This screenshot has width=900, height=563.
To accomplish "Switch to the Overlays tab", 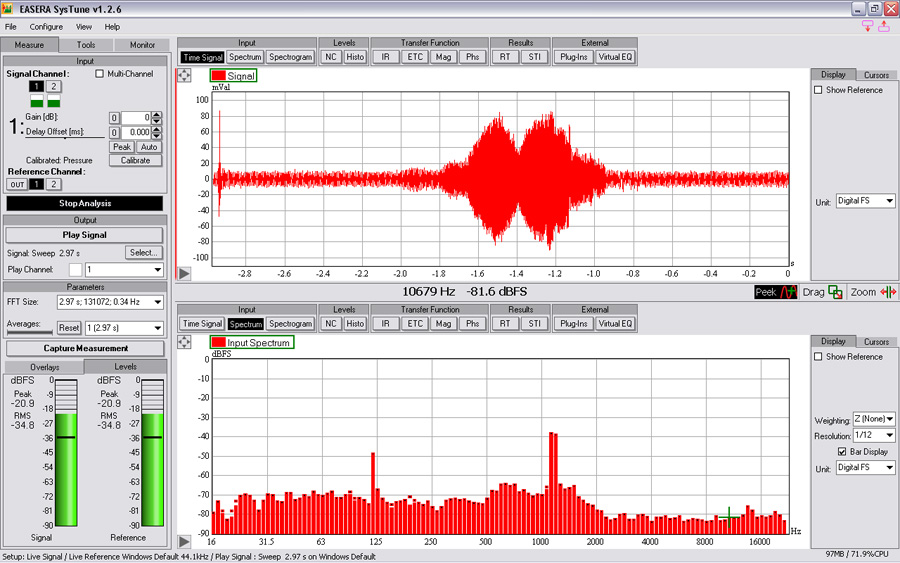I will 44,367.
